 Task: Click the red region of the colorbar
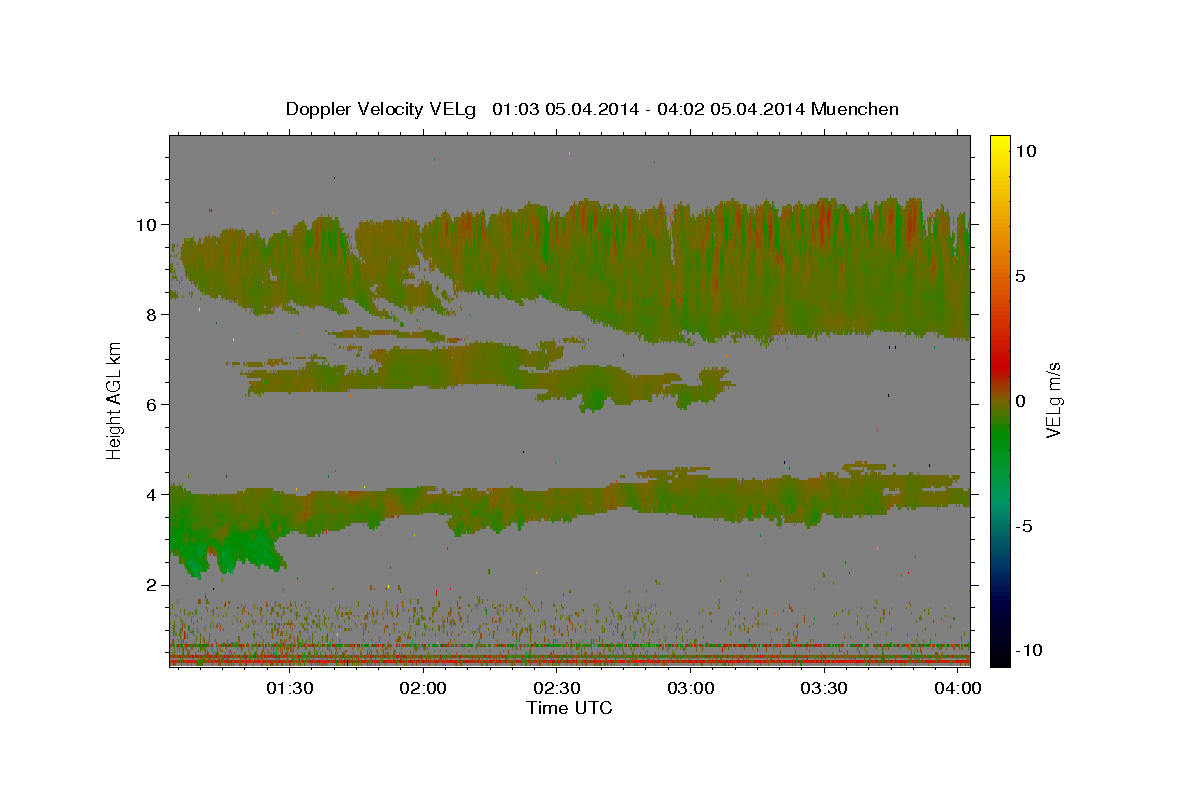click(999, 365)
